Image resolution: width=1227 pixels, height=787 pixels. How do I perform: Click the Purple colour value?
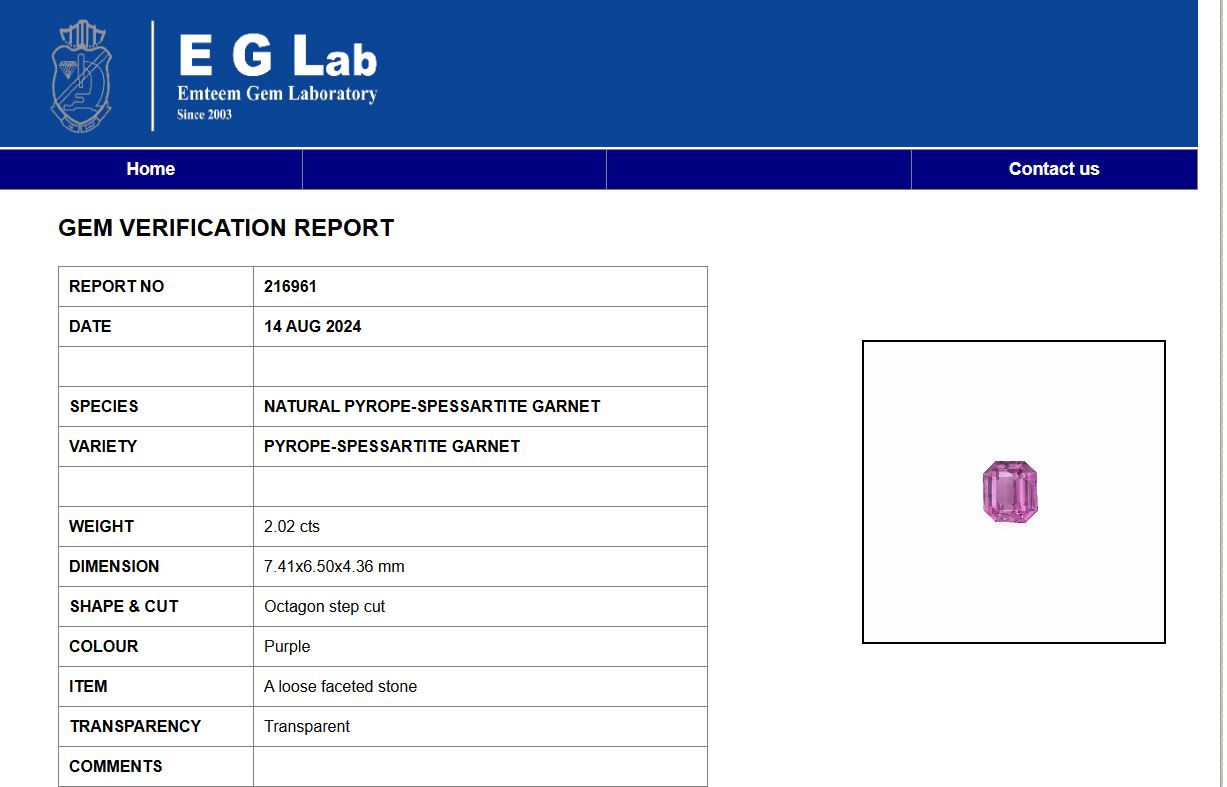[287, 647]
